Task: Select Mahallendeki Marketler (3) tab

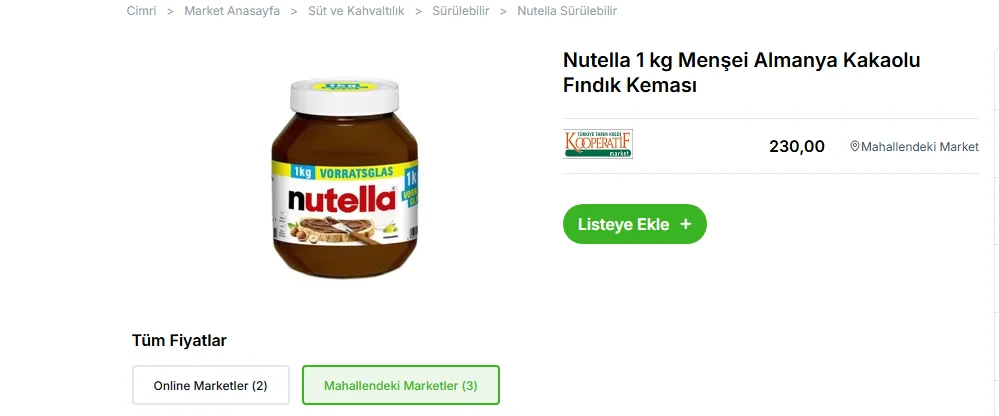Action: click(x=401, y=385)
